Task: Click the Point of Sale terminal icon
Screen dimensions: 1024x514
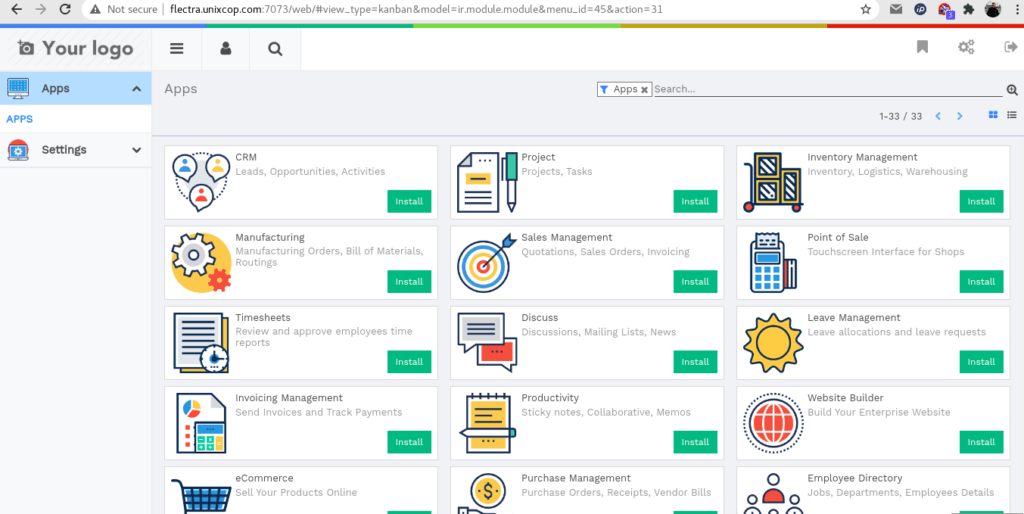Action: click(774, 262)
